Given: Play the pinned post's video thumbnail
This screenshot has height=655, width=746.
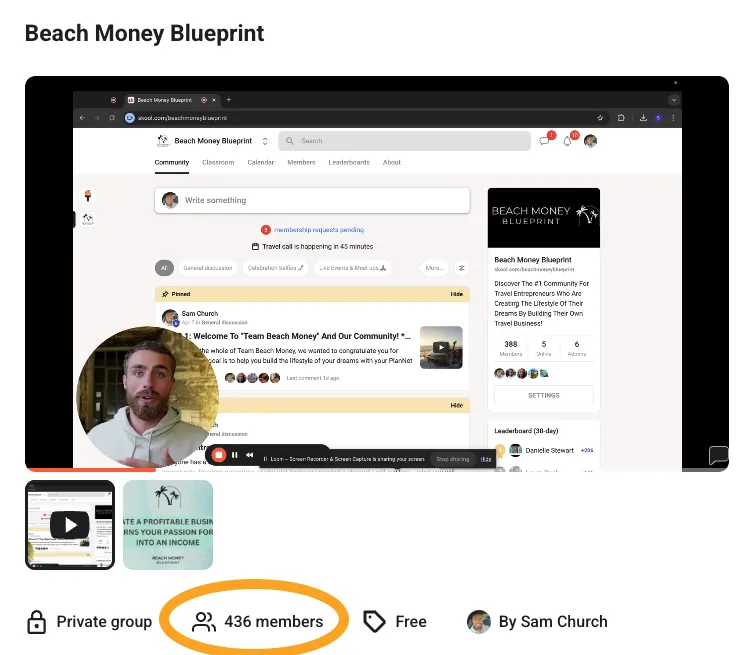Looking at the screenshot, I should pyautogui.click(x=441, y=347).
